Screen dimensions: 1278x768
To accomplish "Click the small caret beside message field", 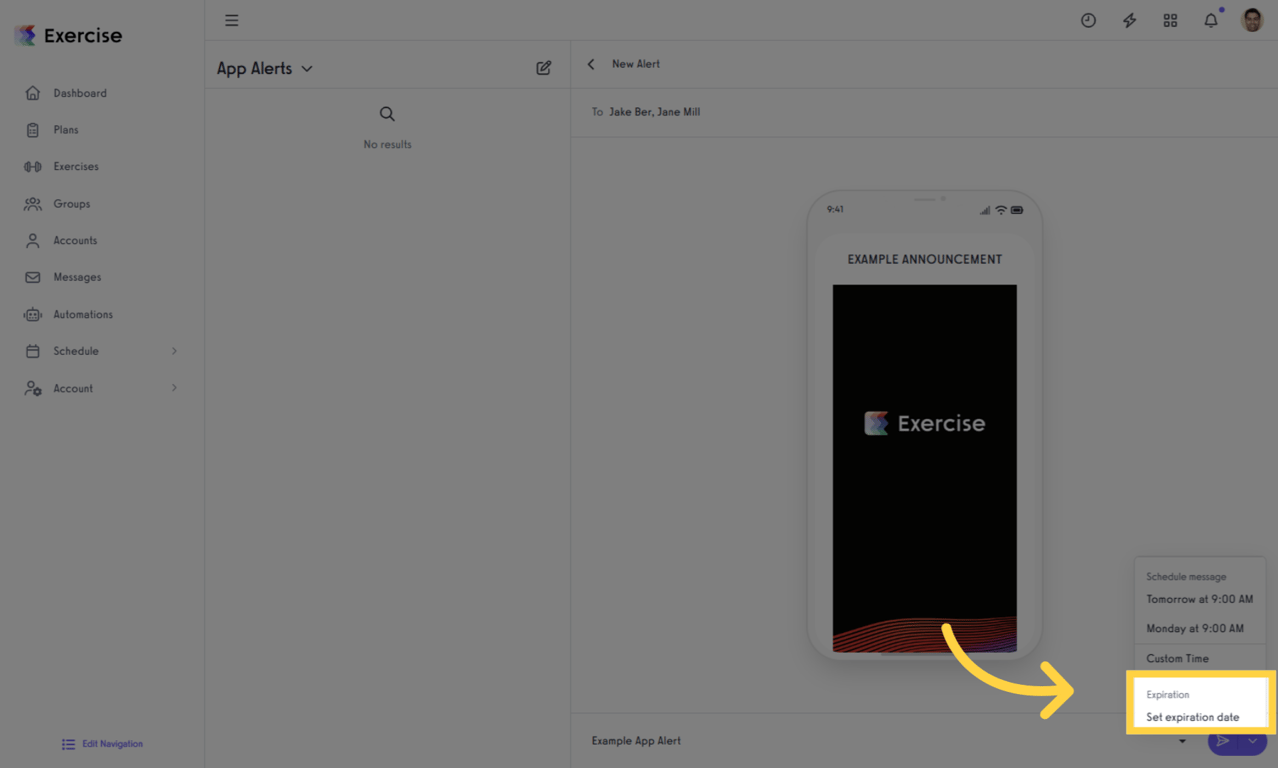I will pos(1182,741).
